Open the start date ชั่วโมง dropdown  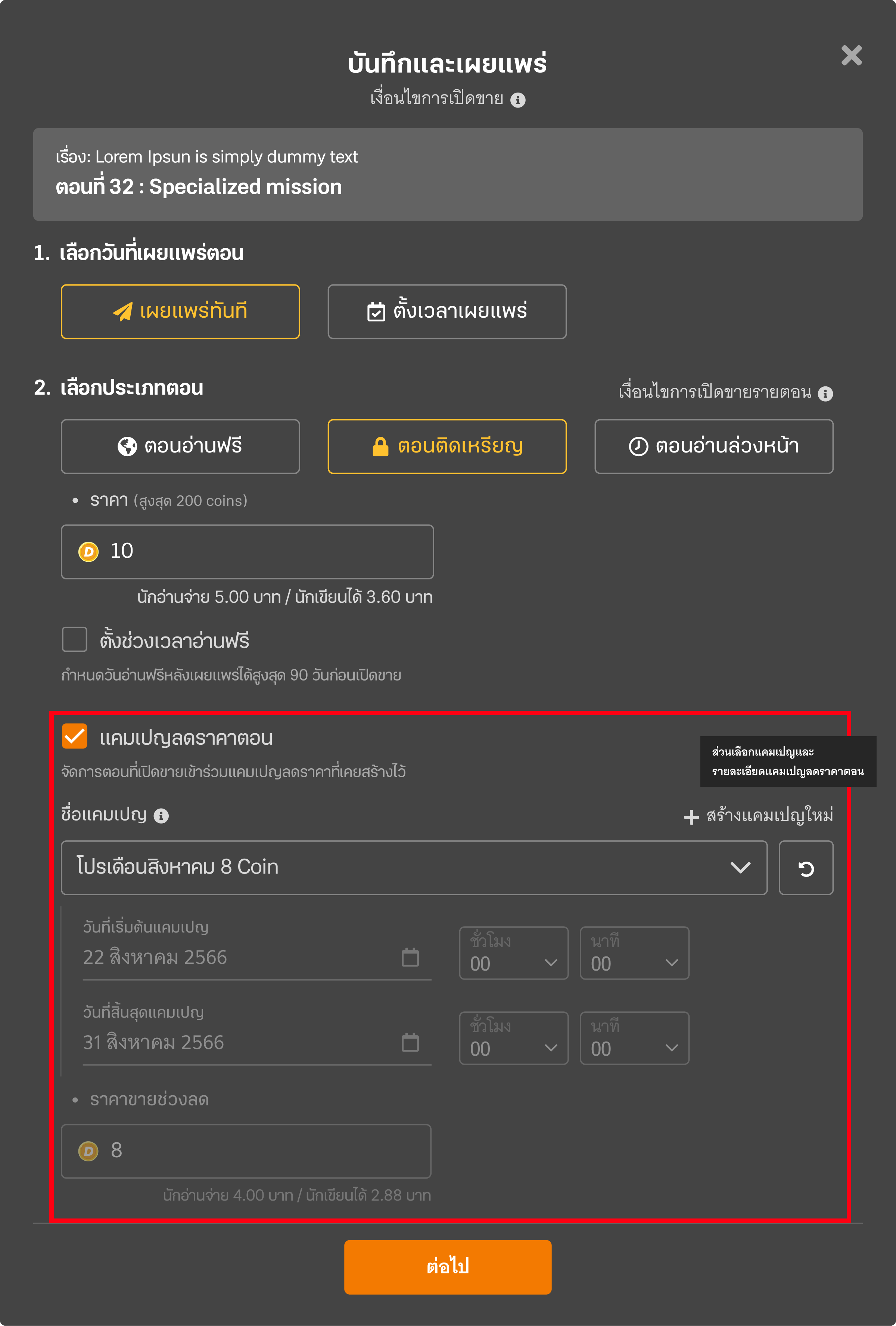tap(514, 953)
